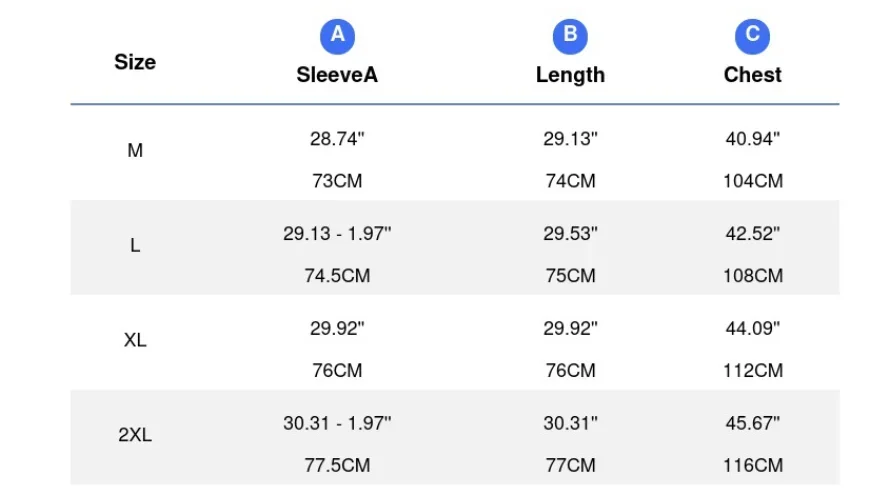Click the 75CM length measurement
The width and height of the screenshot is (891, 503).
(x=570, y=276)
